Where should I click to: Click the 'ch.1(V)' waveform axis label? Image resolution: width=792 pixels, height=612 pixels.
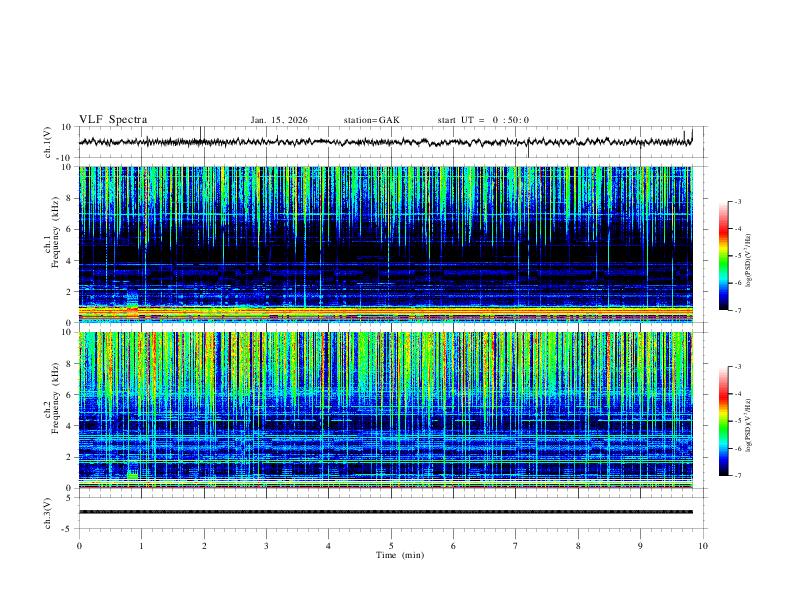[48, 142]
